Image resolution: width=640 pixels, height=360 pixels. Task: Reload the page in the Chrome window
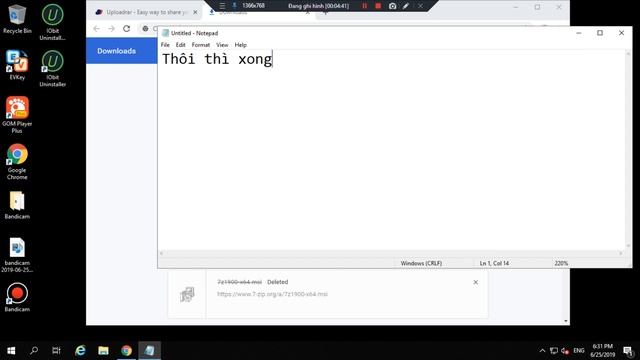[127, 29]
